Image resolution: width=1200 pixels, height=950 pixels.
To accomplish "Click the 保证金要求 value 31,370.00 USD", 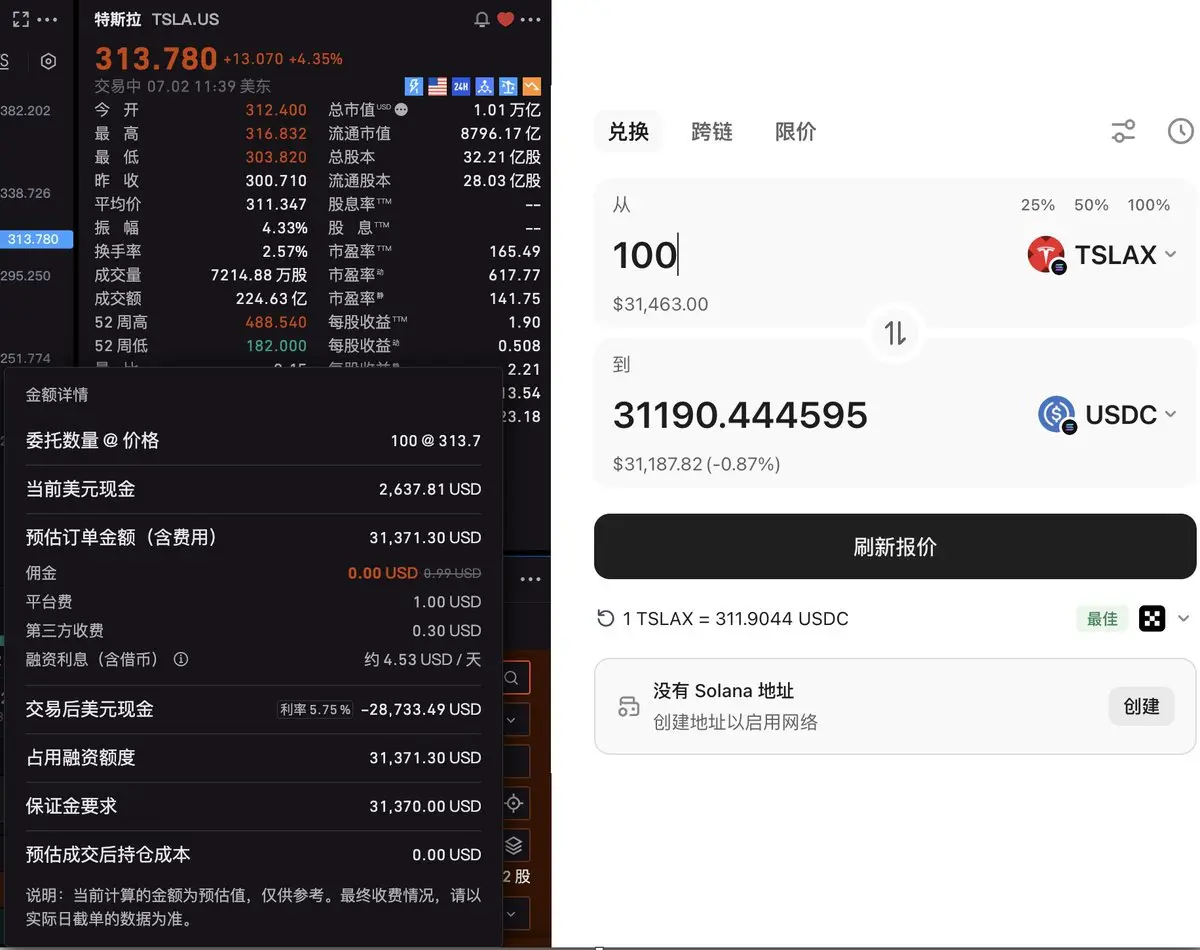I will (x=425, y=806).
